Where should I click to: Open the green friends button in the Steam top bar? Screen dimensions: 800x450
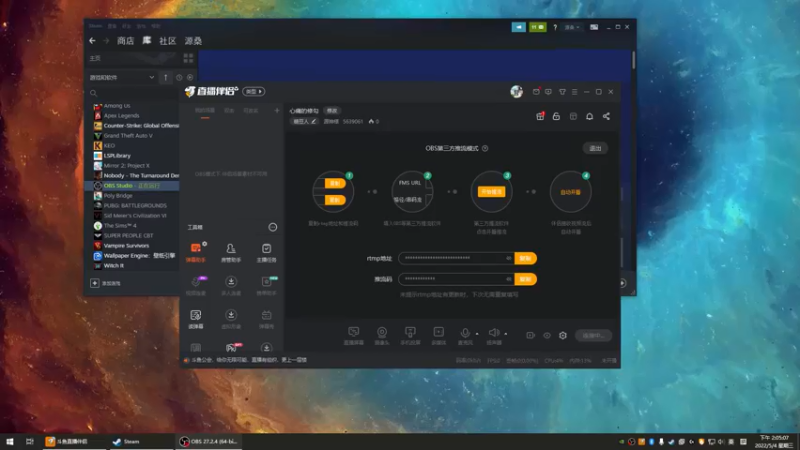pos(537,27)
